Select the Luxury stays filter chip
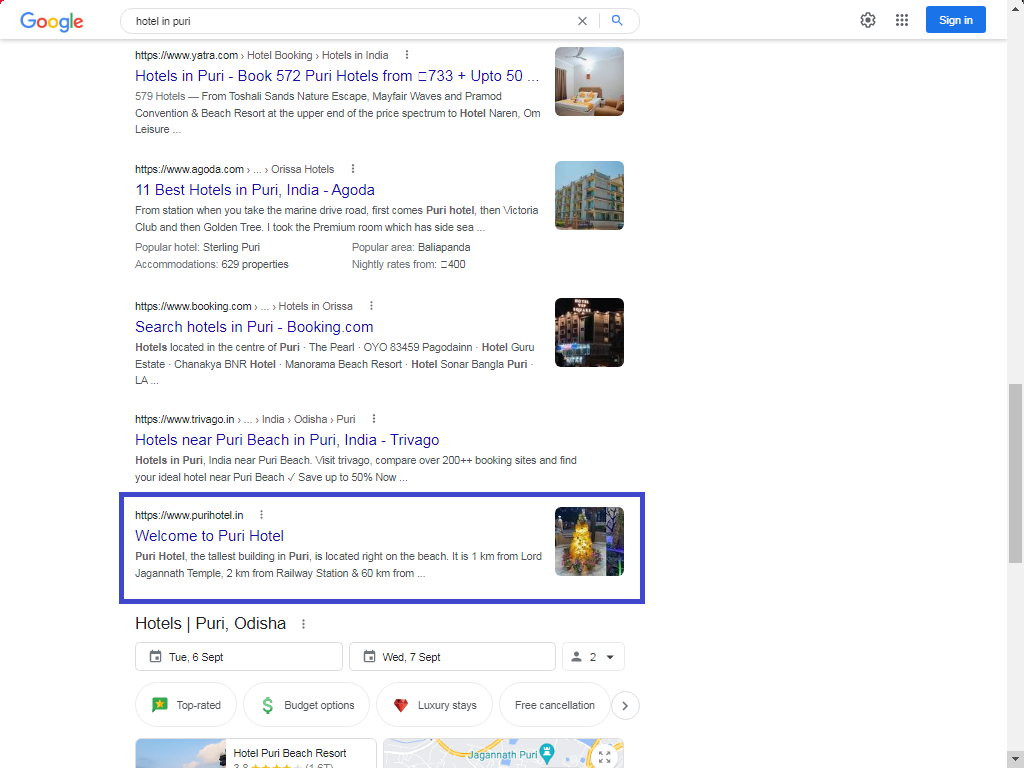 pyautogui.click(x=434, y=705)
